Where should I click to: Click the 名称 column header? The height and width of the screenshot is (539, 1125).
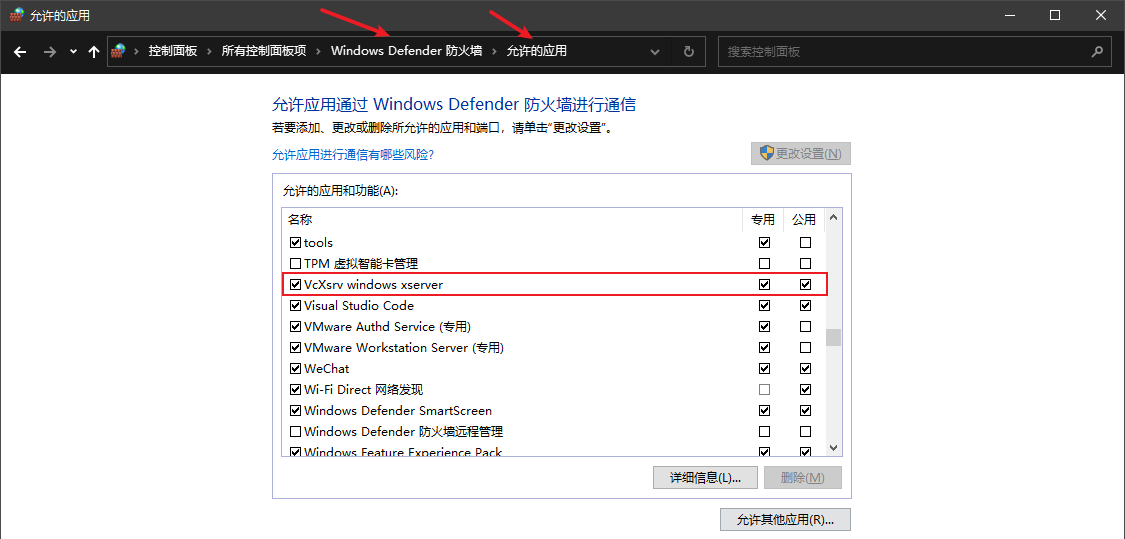(x=512, y=220)
